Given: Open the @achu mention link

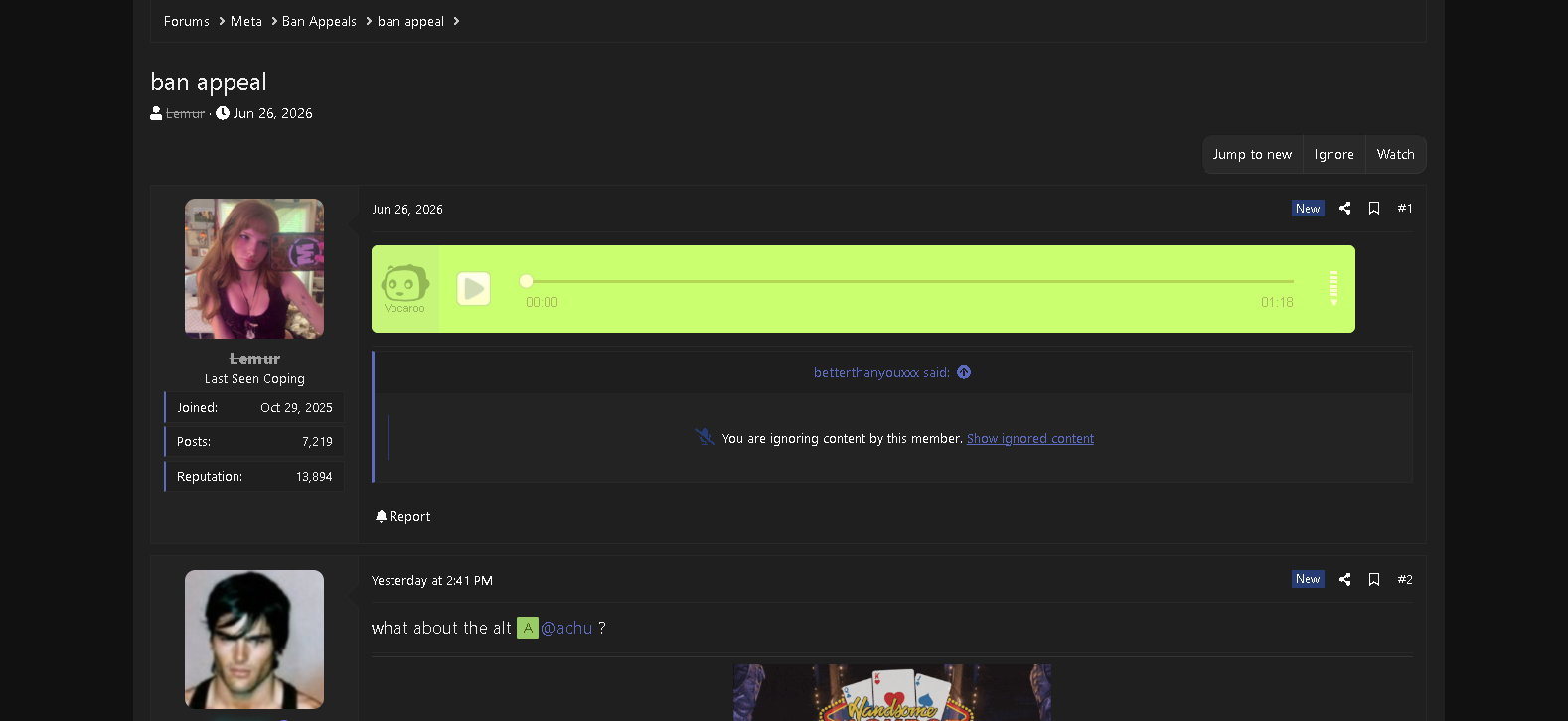Looking at the screenshot, I should tap(566, 628).
